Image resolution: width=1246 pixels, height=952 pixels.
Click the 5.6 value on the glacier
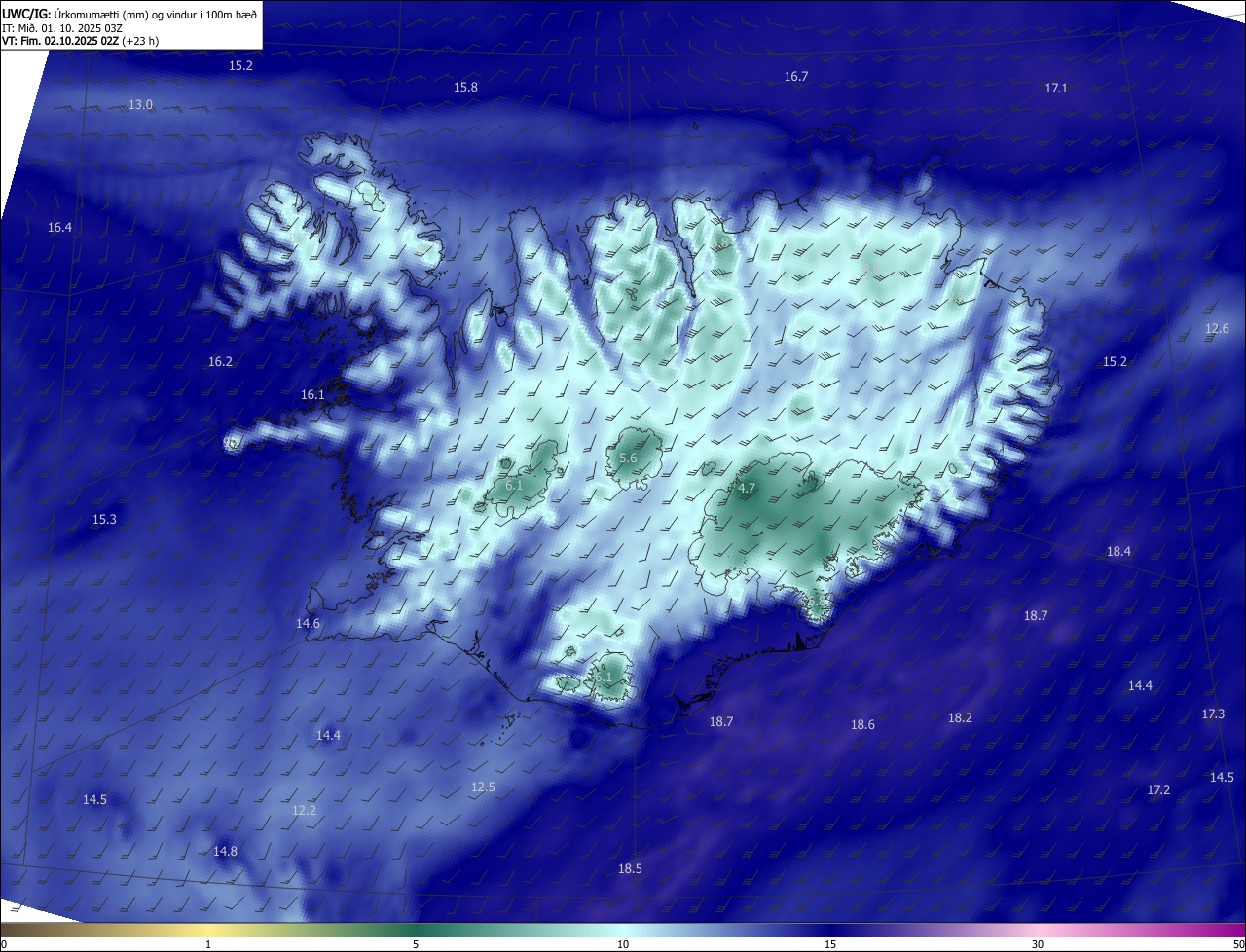point(628,458)
